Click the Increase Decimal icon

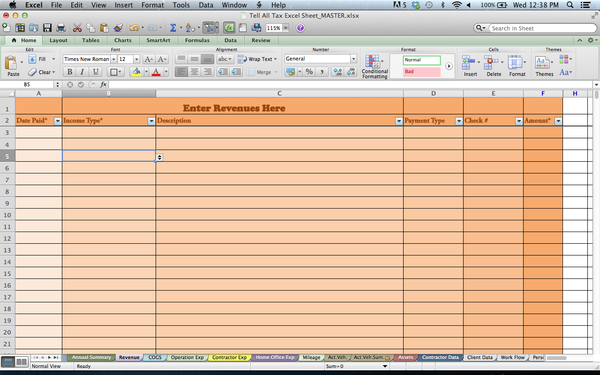(338, 72)
